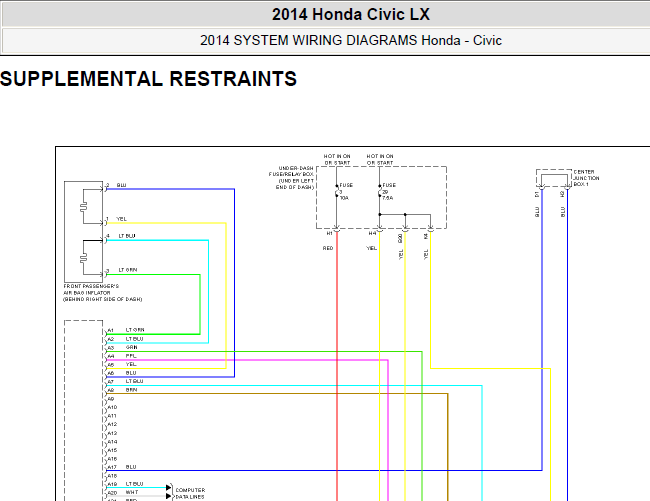Click the "BLU" wire label on row A17
650x501 pixels.
131,467
